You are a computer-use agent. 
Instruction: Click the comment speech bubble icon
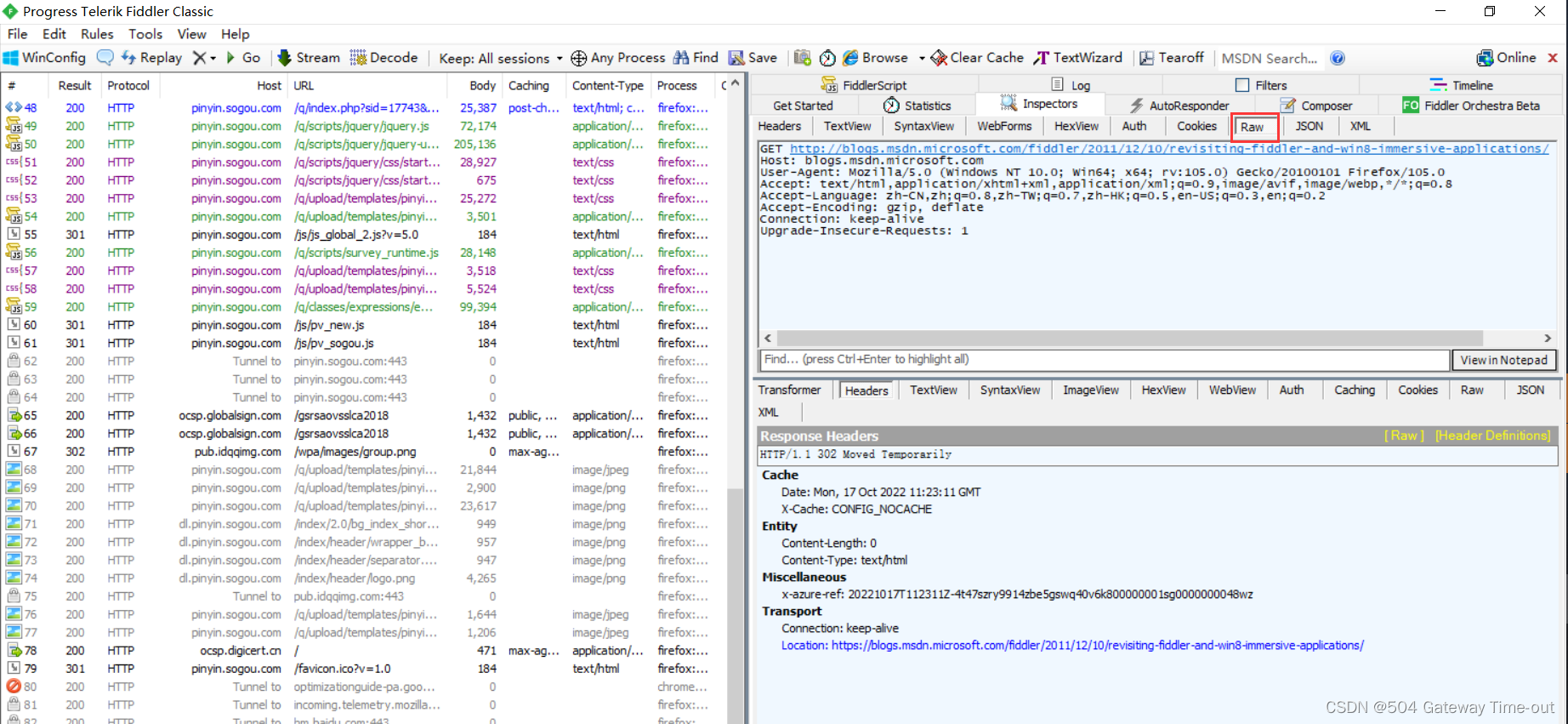click(105, 58)
